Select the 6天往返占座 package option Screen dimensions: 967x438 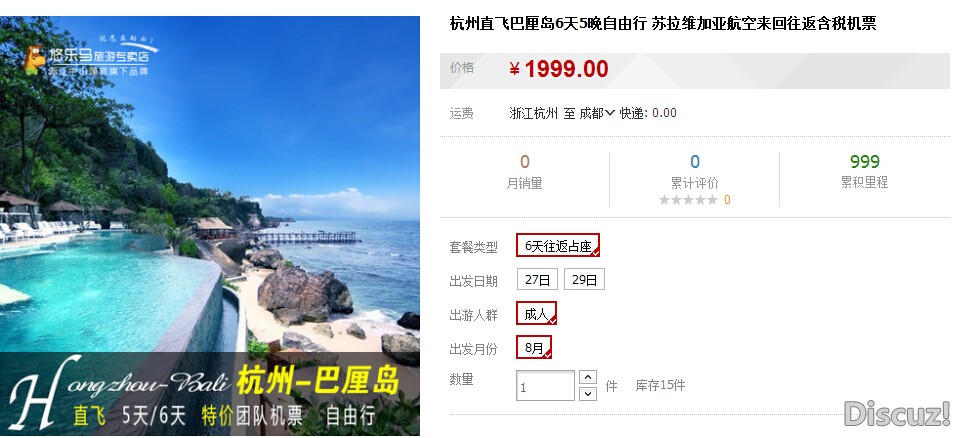click(x=558, y=246)
